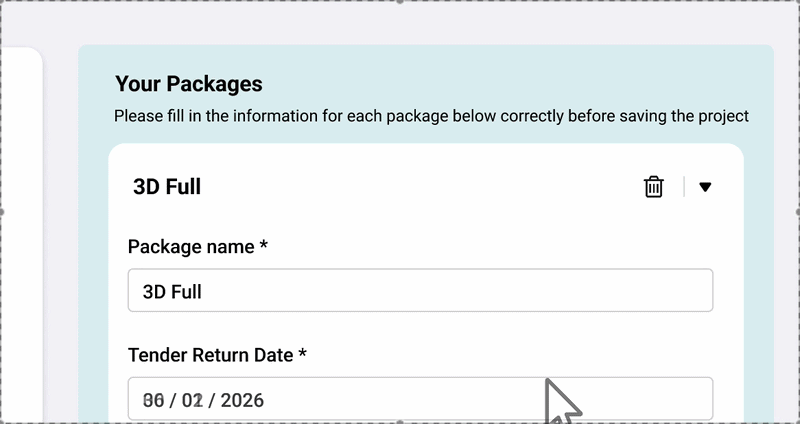Image resolution: width=800 pixels, height=424 pixels.
Task: Delete the 3D Full package with trash icon
Action: (653, 187)
